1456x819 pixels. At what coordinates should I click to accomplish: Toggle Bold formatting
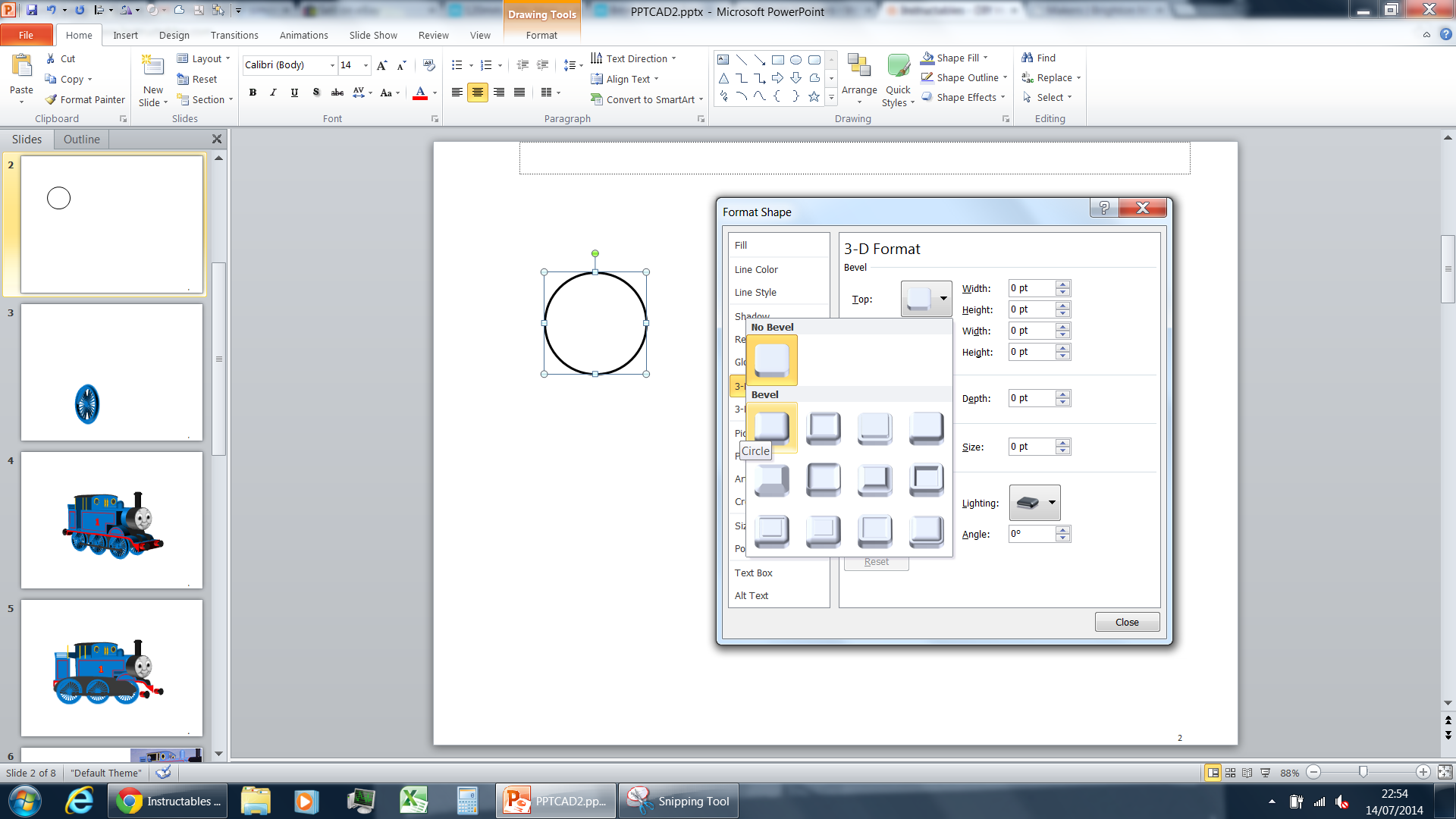pos(253,93)
